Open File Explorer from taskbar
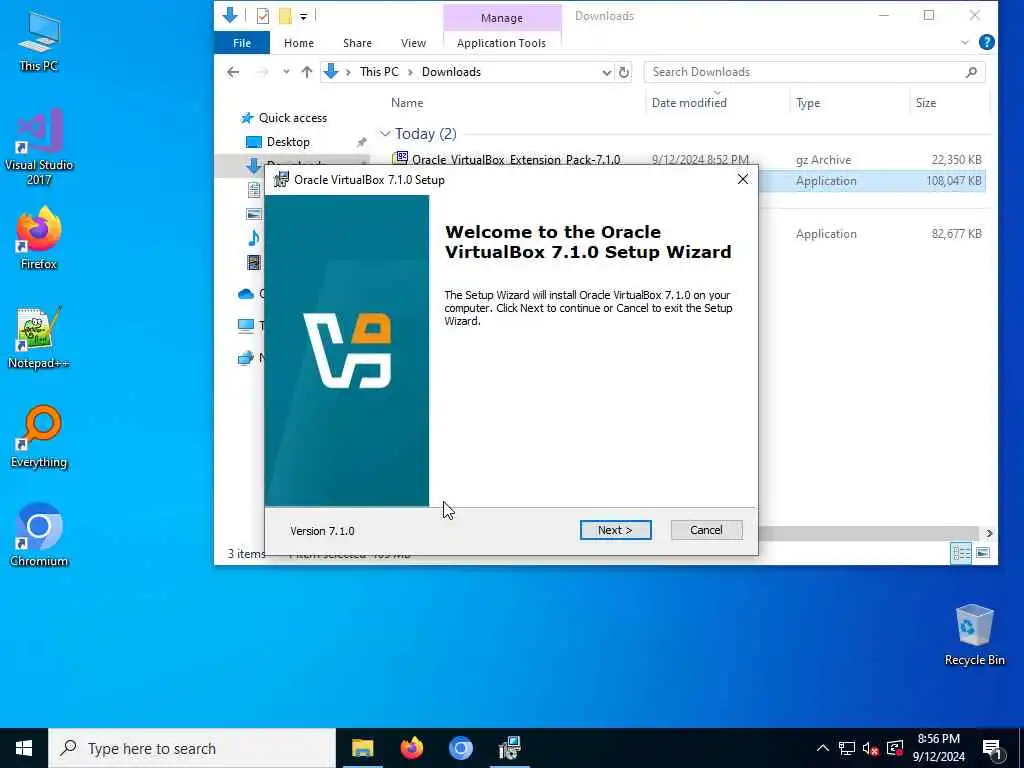 point(362,748)
